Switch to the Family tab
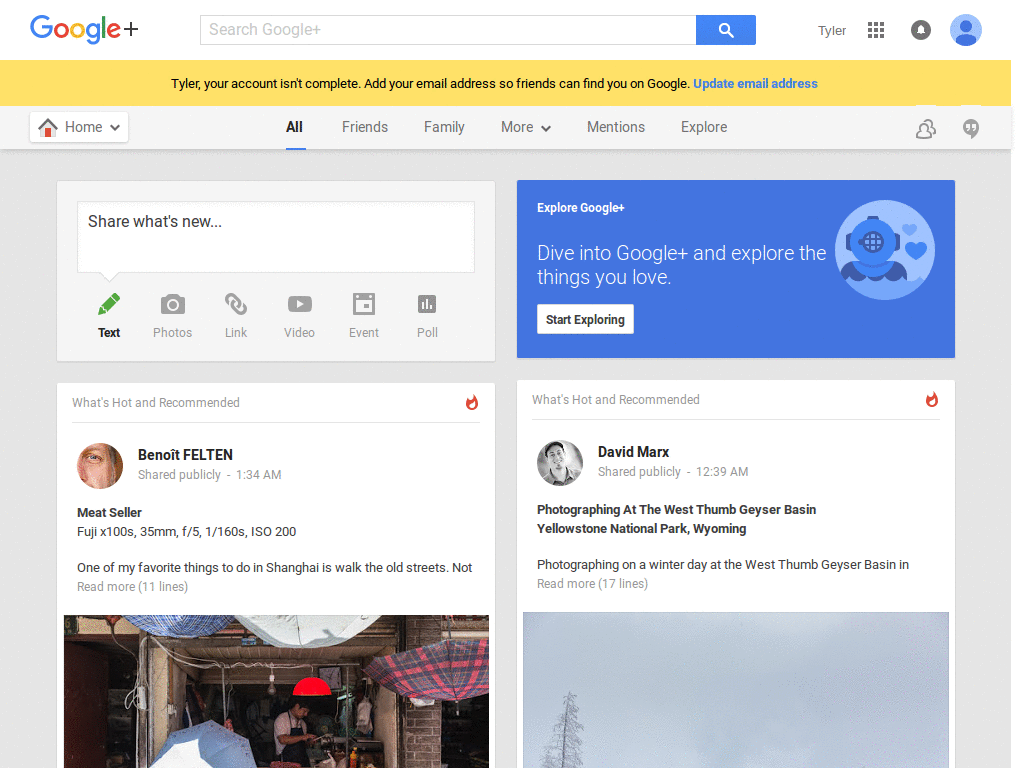Screen dimensions: 1024x768 click(444, 127)
